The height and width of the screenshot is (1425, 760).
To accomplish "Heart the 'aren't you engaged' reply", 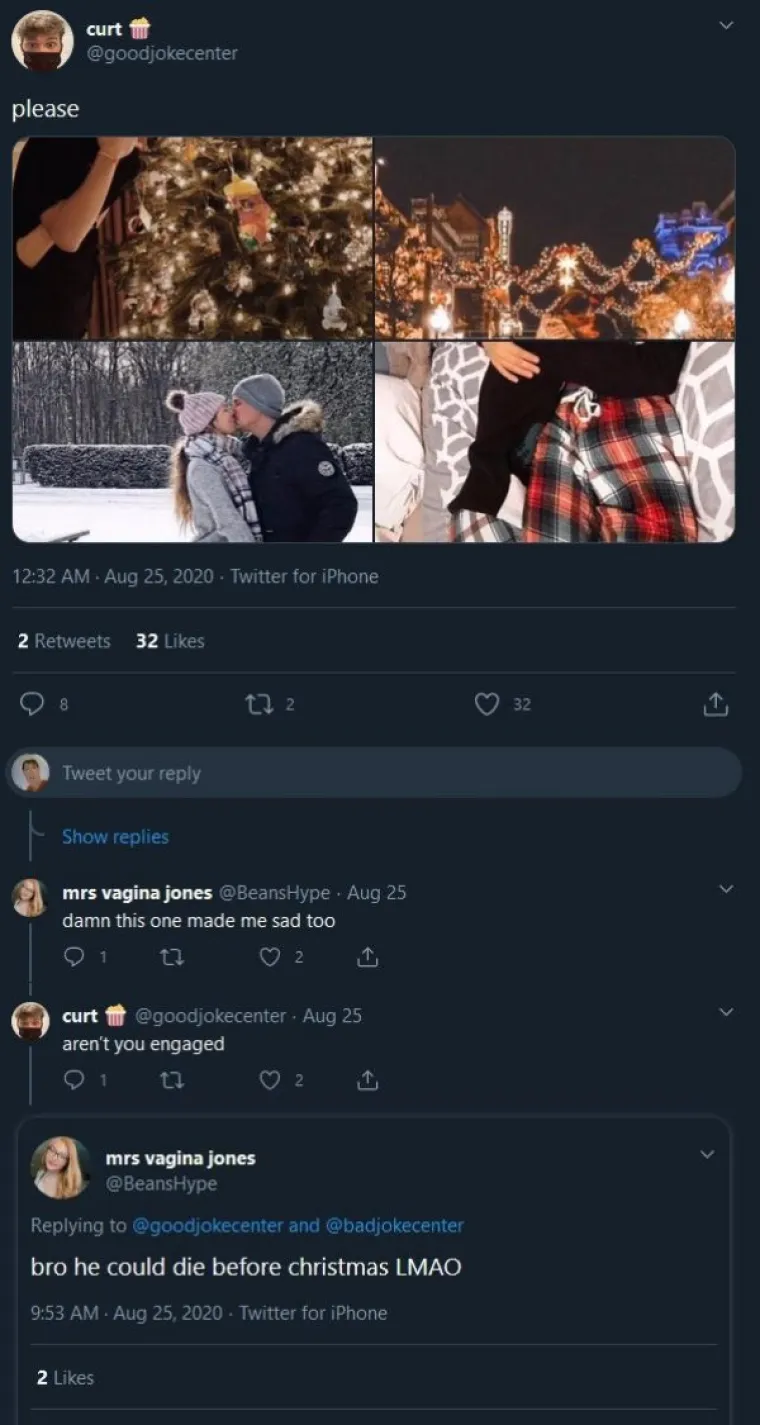I will (x=268, y=1080).
